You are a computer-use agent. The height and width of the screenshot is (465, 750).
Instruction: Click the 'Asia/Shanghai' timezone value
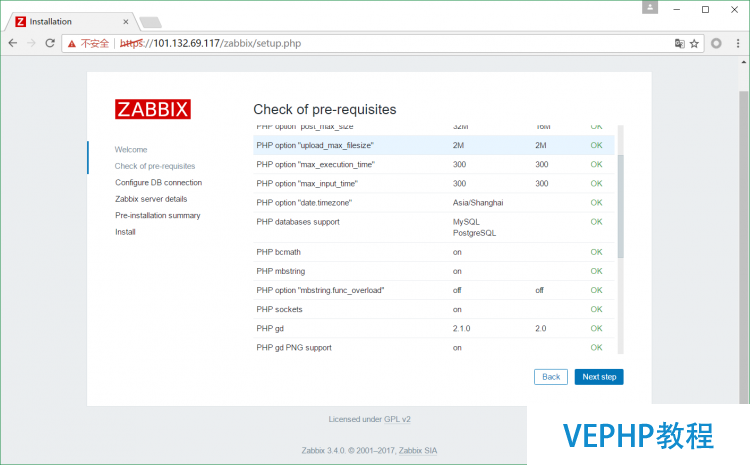pos(478,202)
